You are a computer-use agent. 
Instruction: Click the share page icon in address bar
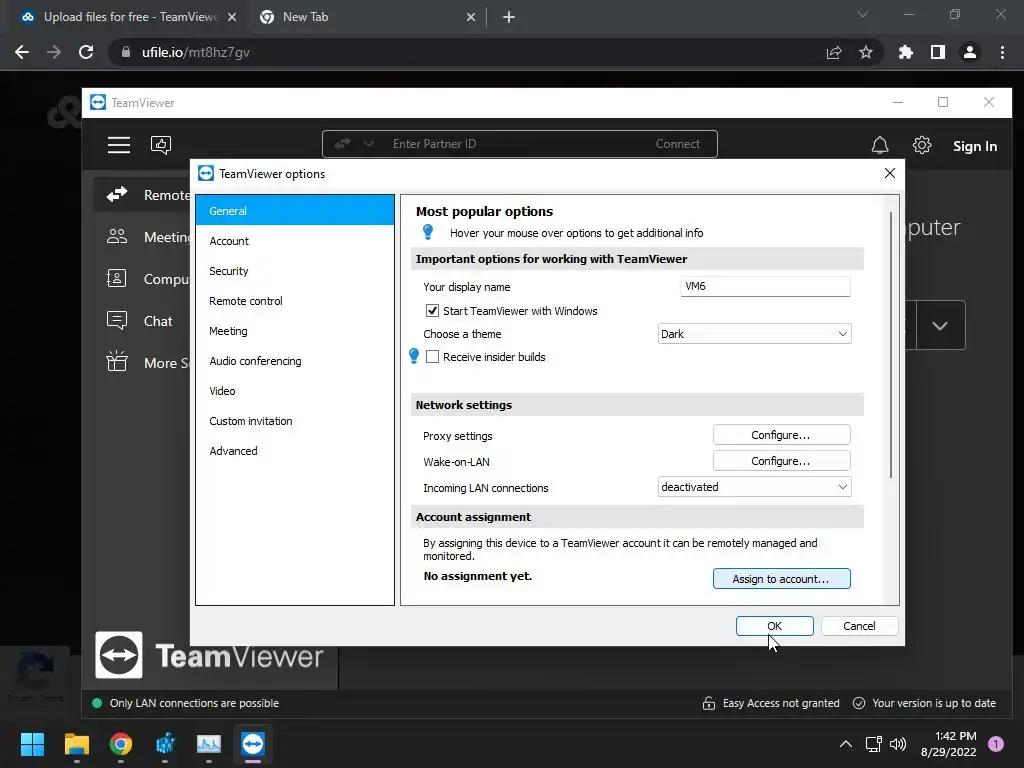point(834,52)
